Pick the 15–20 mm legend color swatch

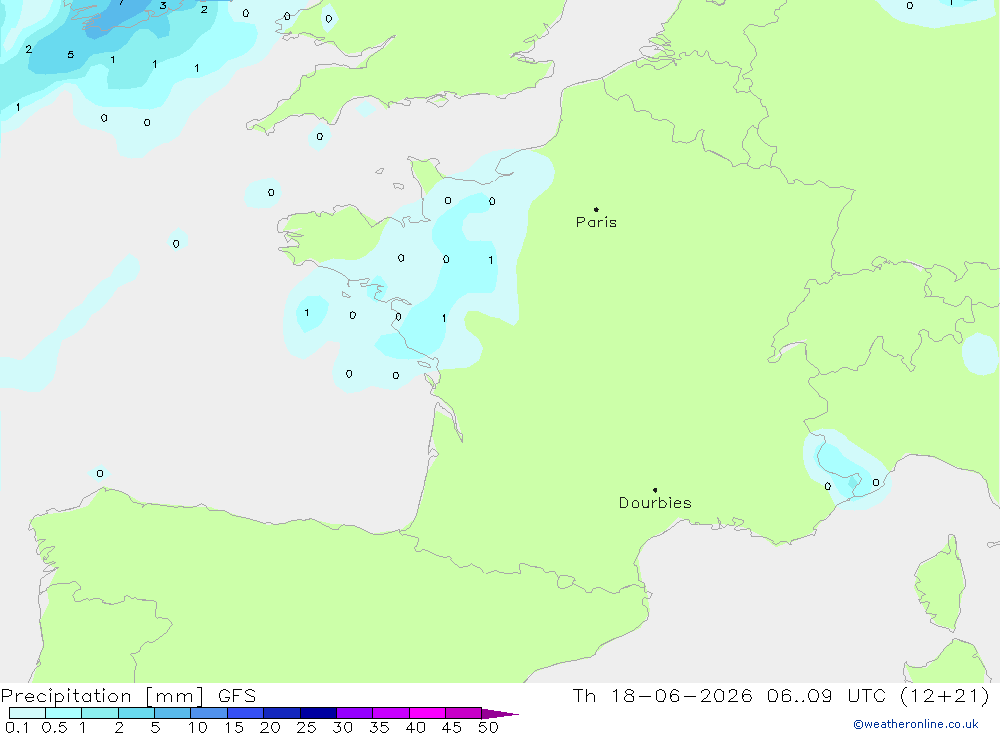pos(246,713)
